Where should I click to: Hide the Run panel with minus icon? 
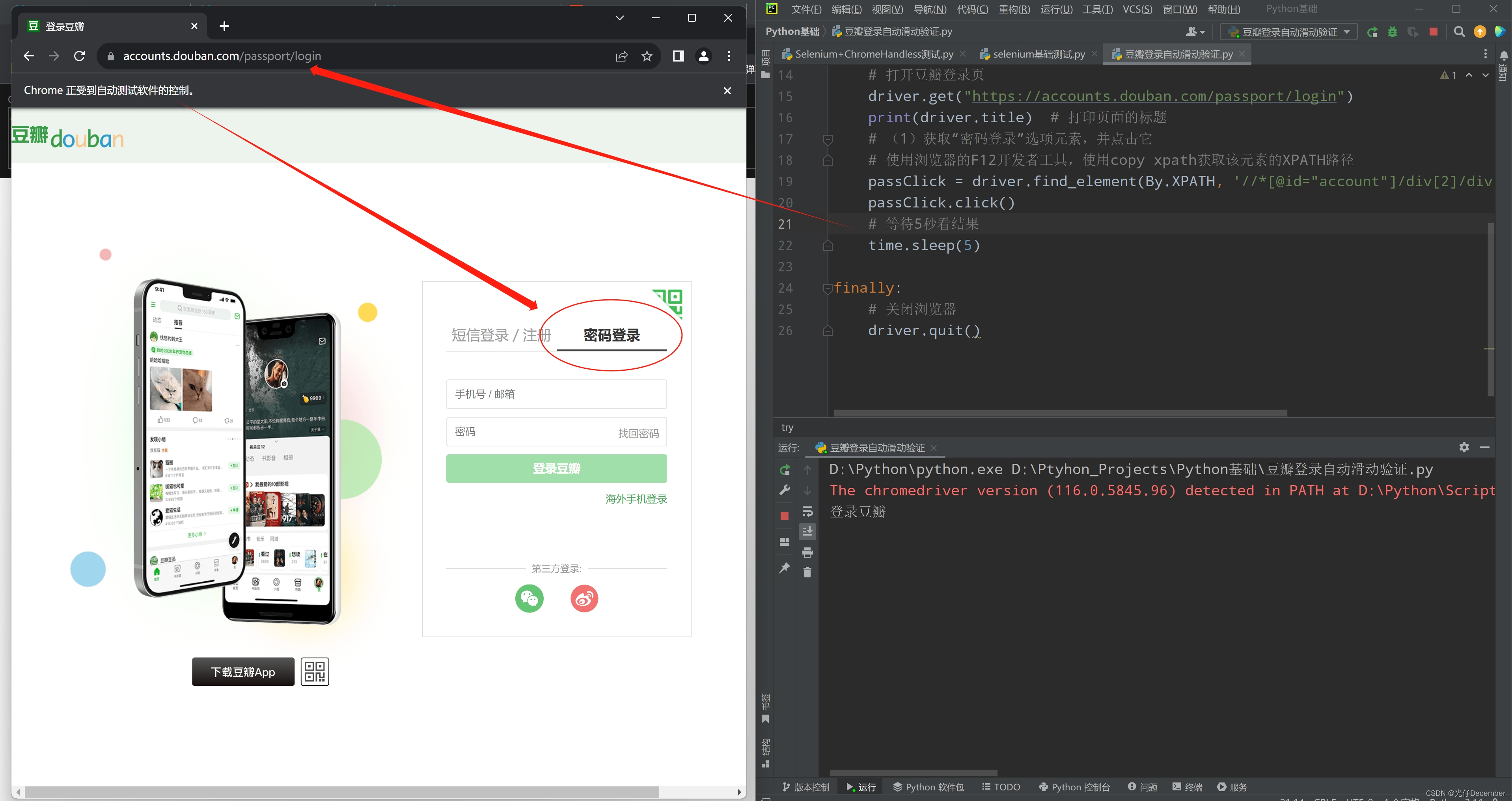tap(1484, 448)
